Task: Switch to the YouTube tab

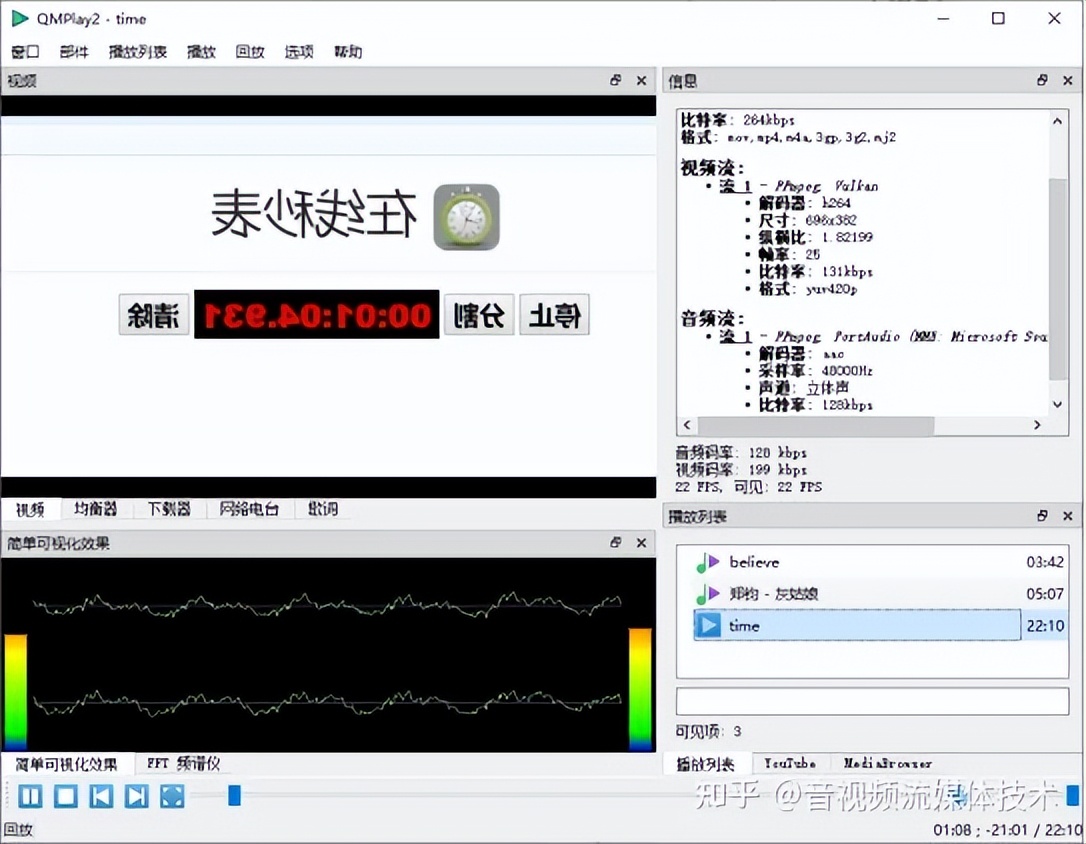Action: [x=791, y=763]
